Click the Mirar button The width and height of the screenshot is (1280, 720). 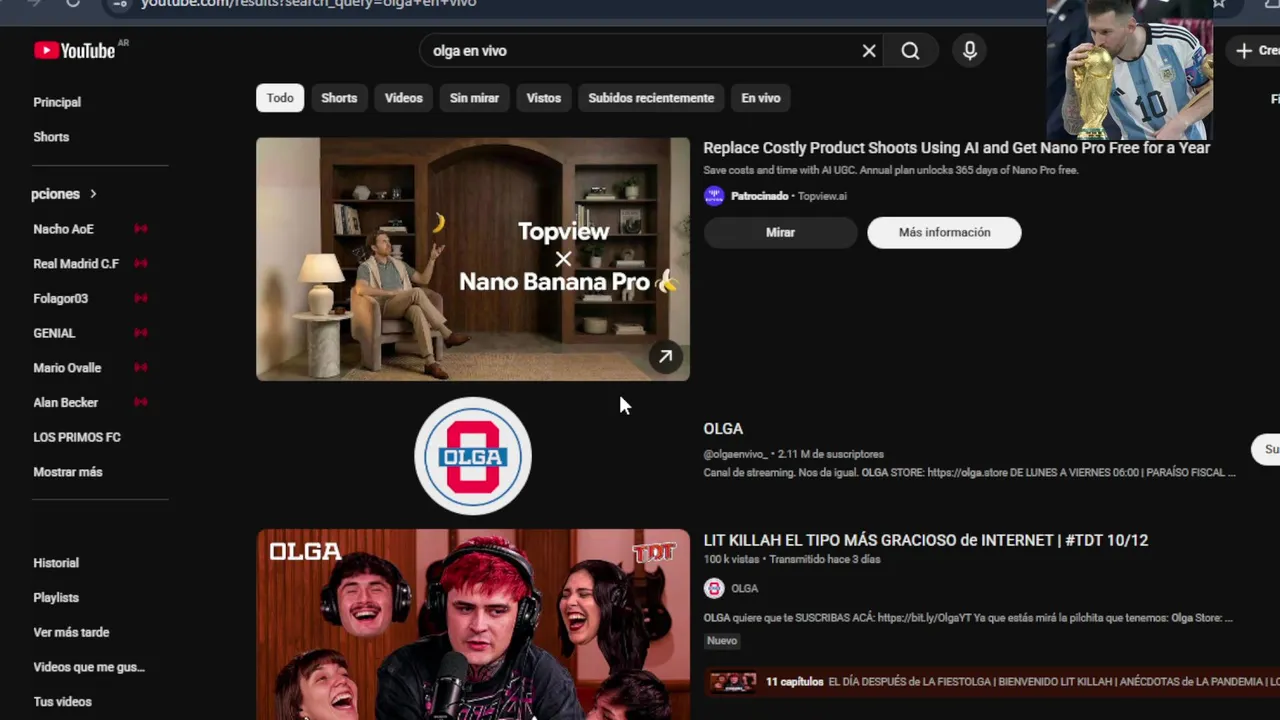click(780, 232)
